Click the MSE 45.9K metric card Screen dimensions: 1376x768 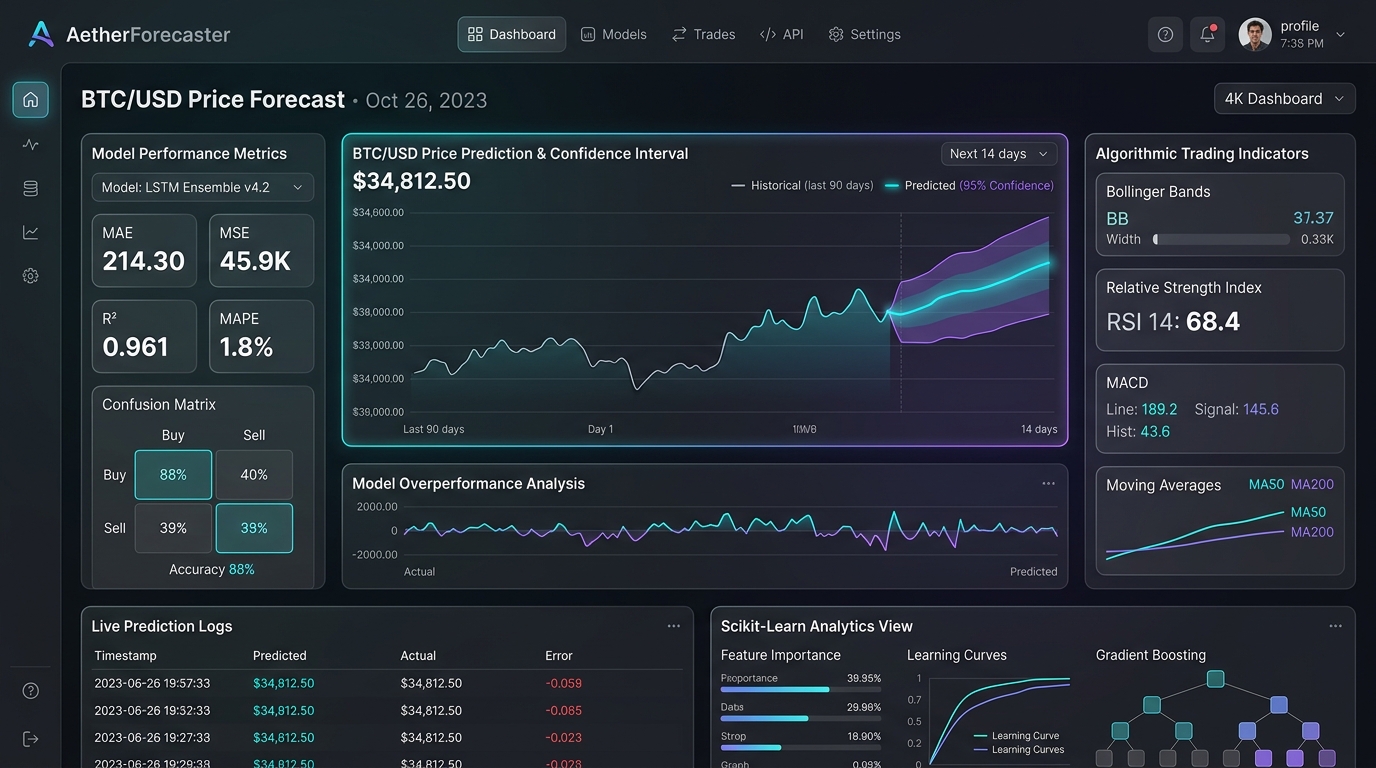coord(261,251)
